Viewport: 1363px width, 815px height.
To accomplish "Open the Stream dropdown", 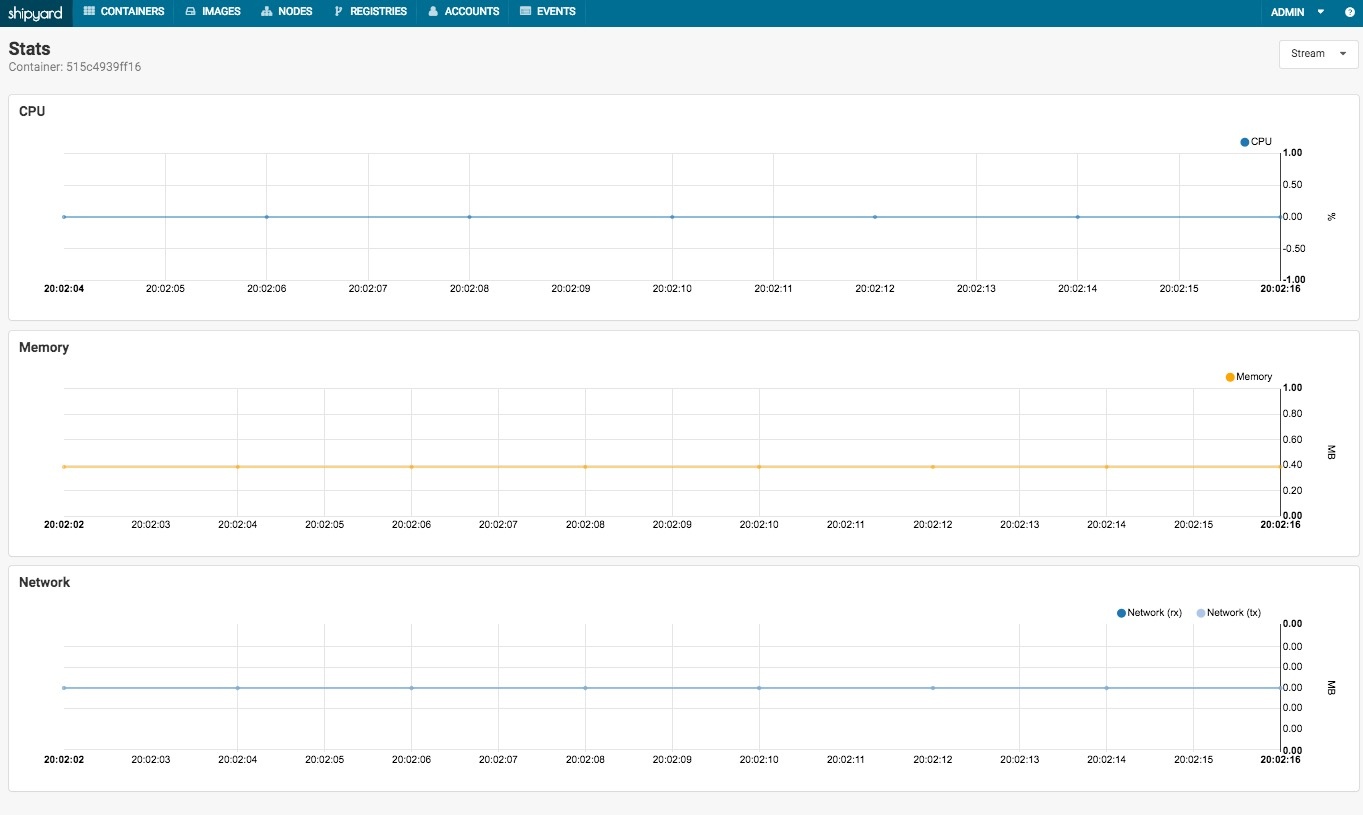I will pyautogui.click(x=1318, y=54).
